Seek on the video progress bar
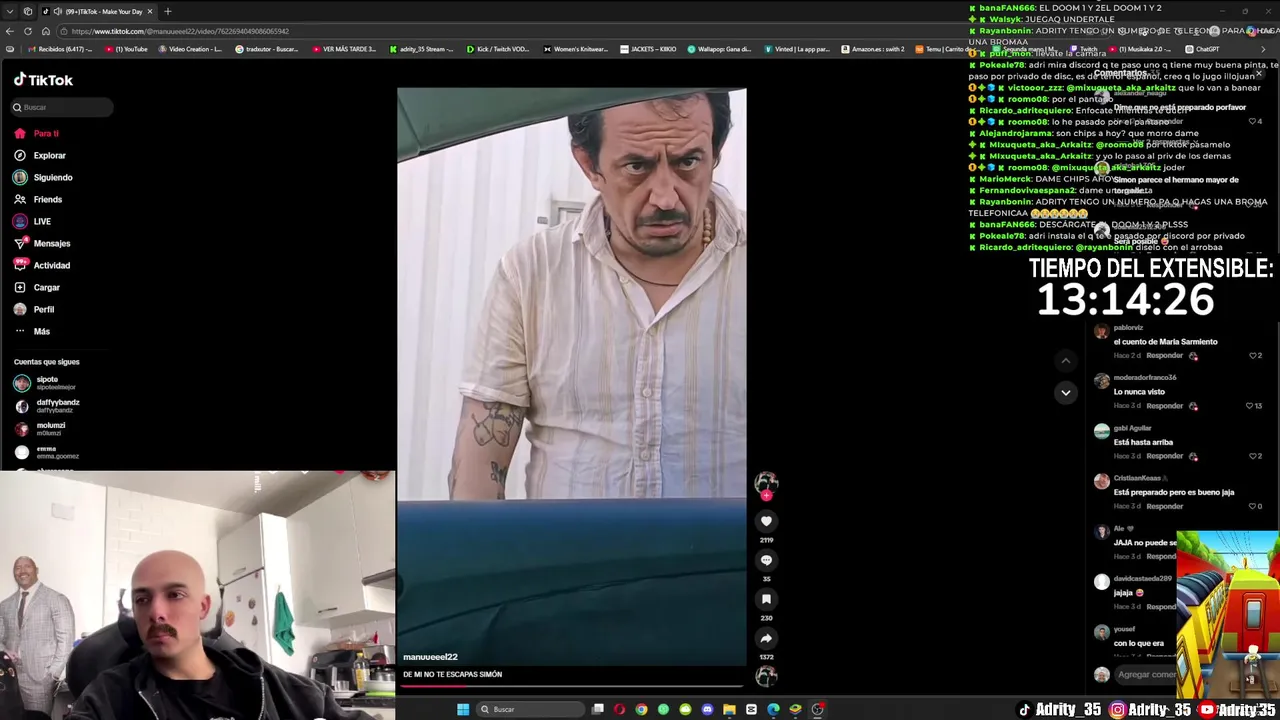This screenshot has height=720, width=1280. click(x=571, y=686)
